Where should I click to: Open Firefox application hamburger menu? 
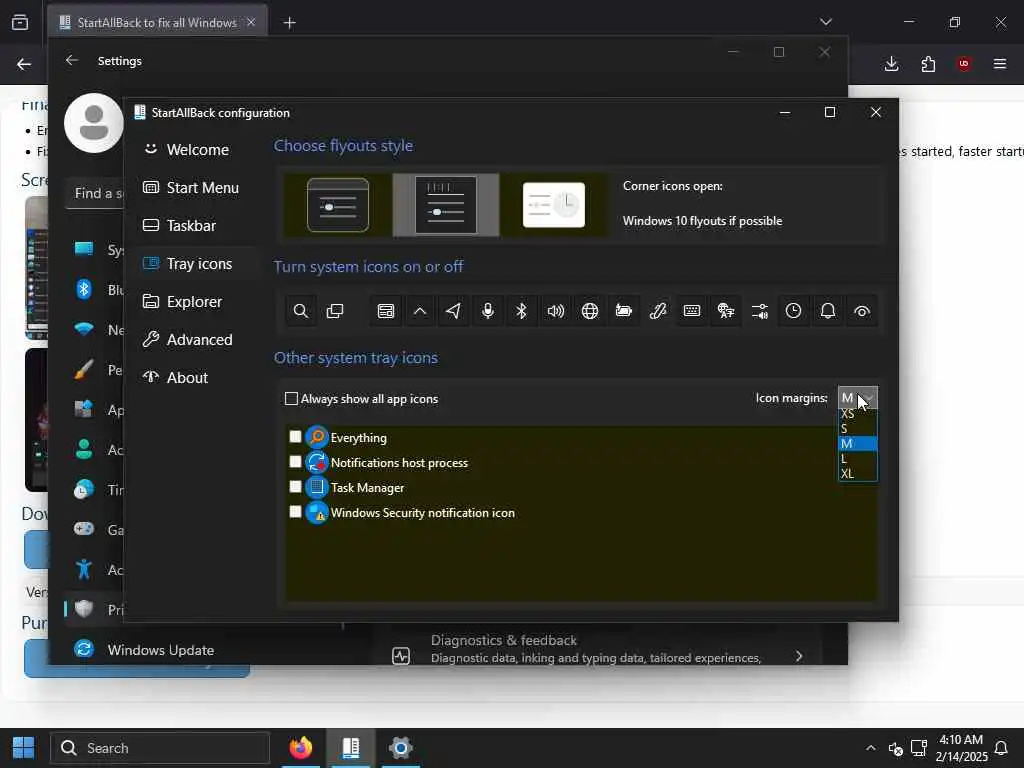click(1000, 64)
